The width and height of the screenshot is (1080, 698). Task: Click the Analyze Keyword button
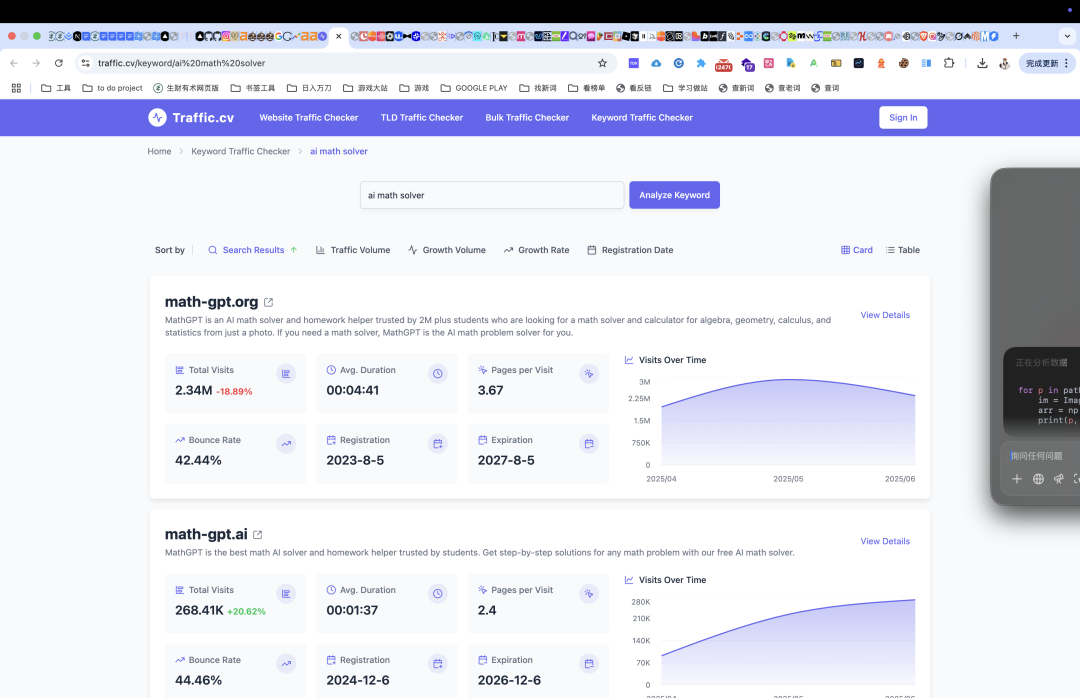coord(674,195)
